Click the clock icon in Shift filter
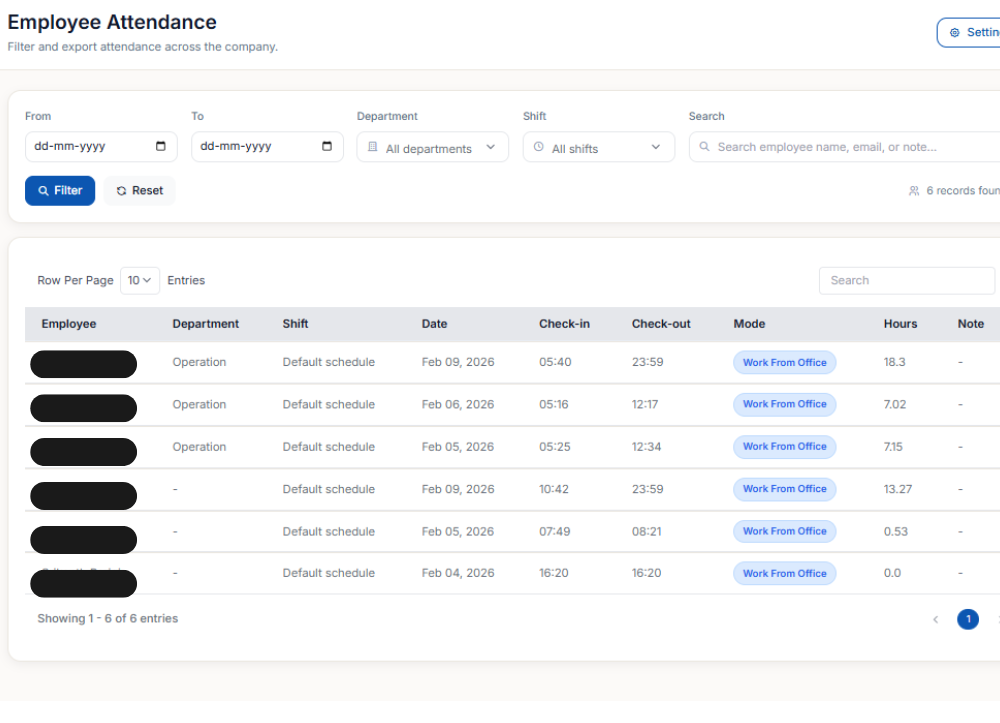 point(539,147)
